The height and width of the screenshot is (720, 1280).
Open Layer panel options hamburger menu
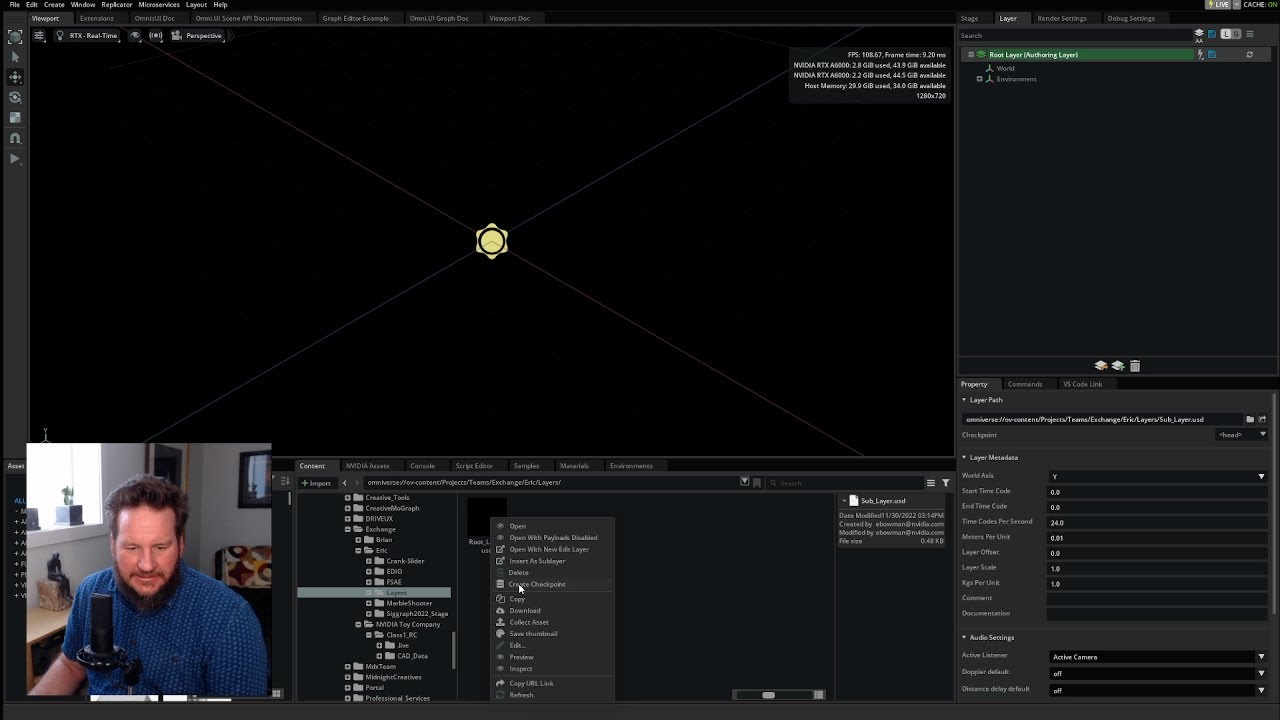point(1249,35)
